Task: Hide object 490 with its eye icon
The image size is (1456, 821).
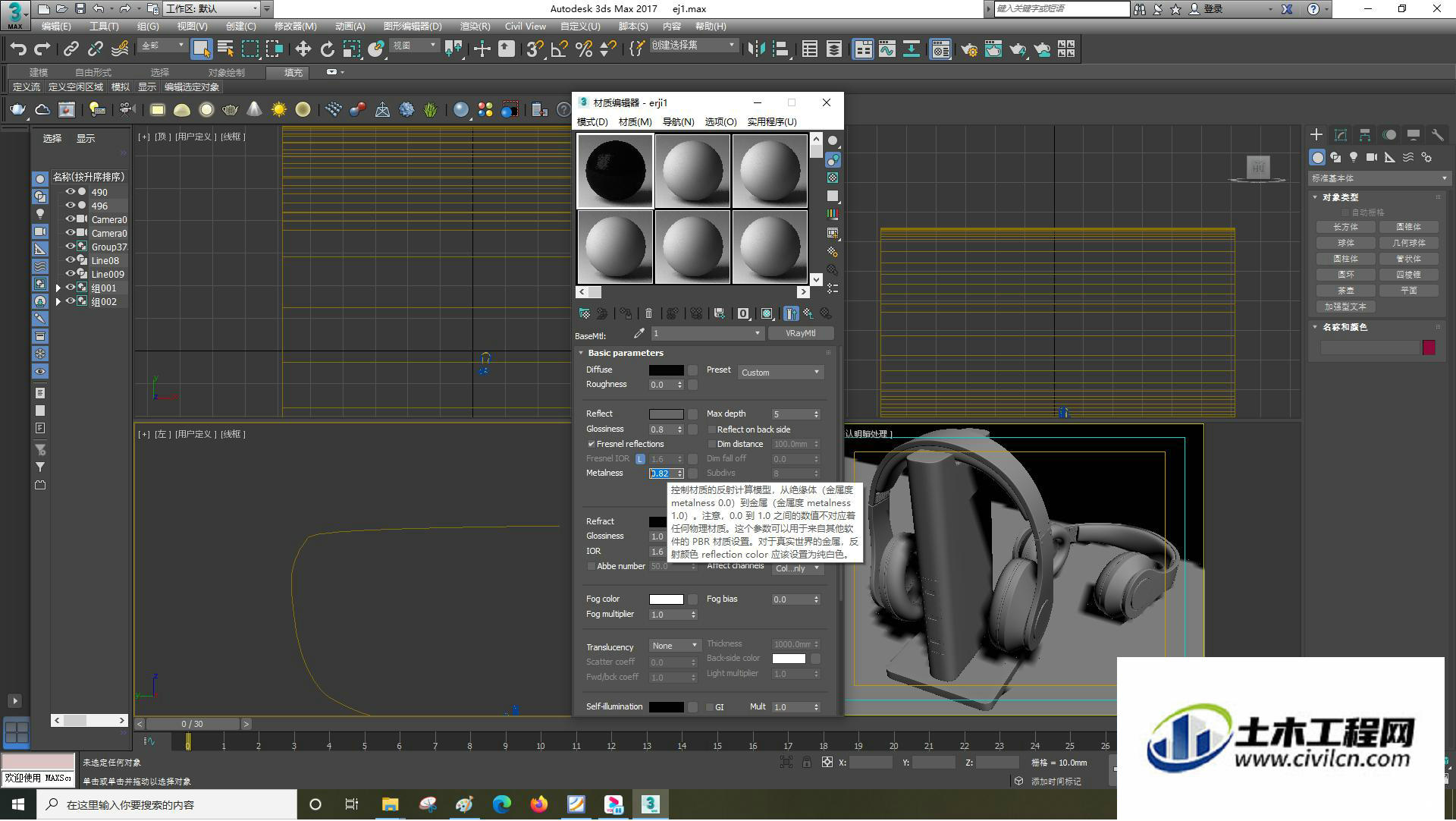Action: (71, 192)
